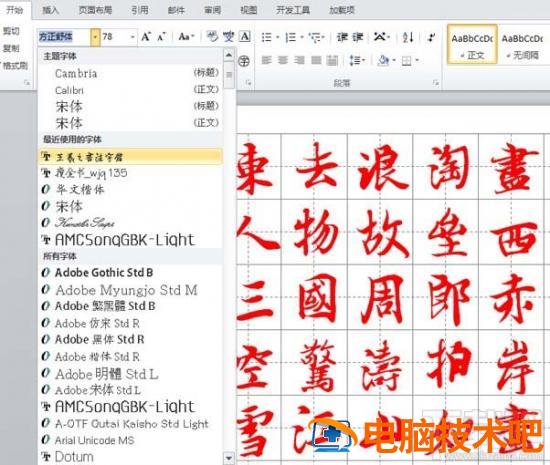The image size is (550, 465).
Task: Click the Enclose Characters circle icon
Action: pyautogui.click(x=244, y=61)
